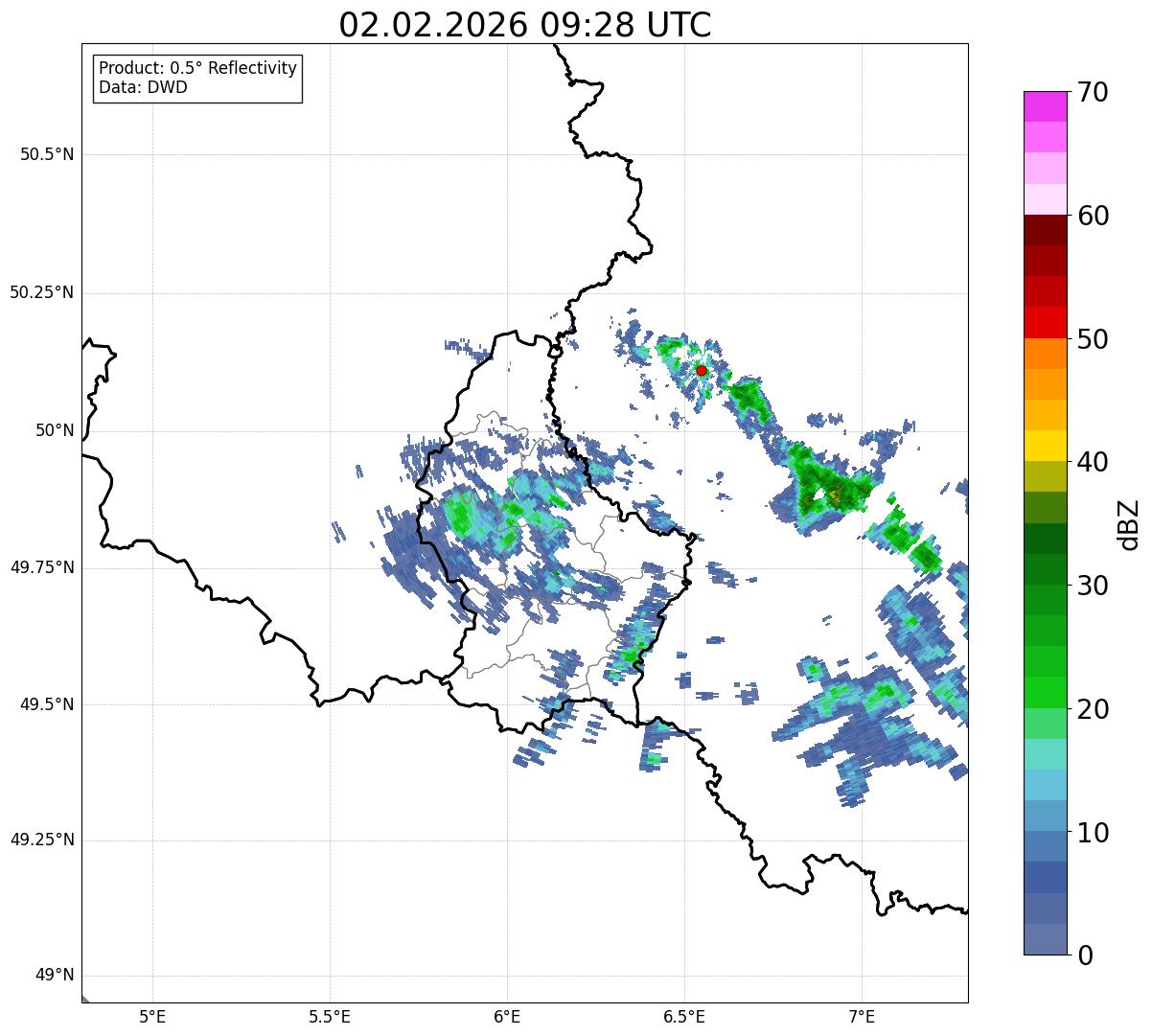The width and height of the screenshot is (1152, 1036).
Task: Click the longitude label 6°E
Action: (x=508, y=1016)
